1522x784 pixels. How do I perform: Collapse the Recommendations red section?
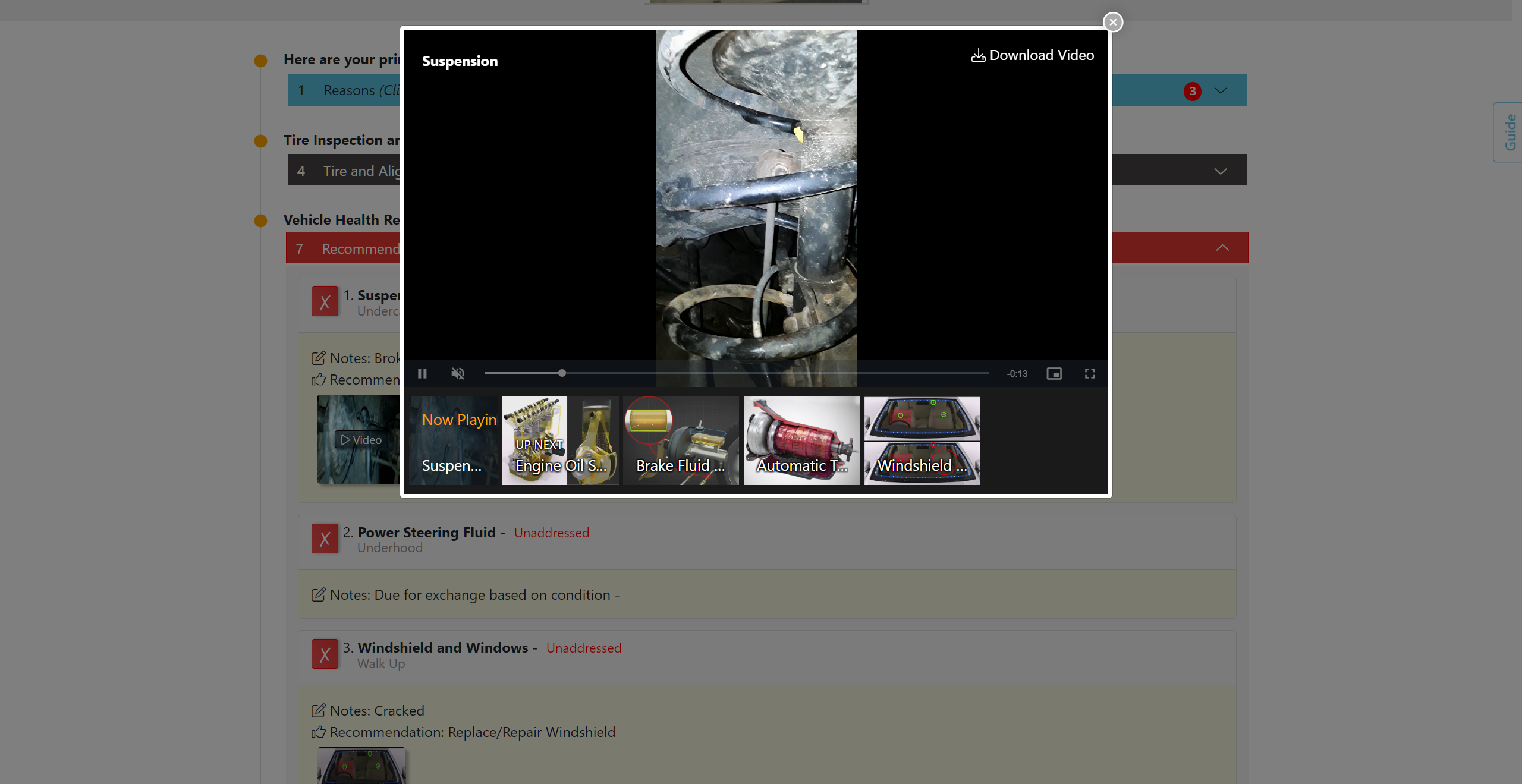pyautogui.click(x=1222, y=248)
